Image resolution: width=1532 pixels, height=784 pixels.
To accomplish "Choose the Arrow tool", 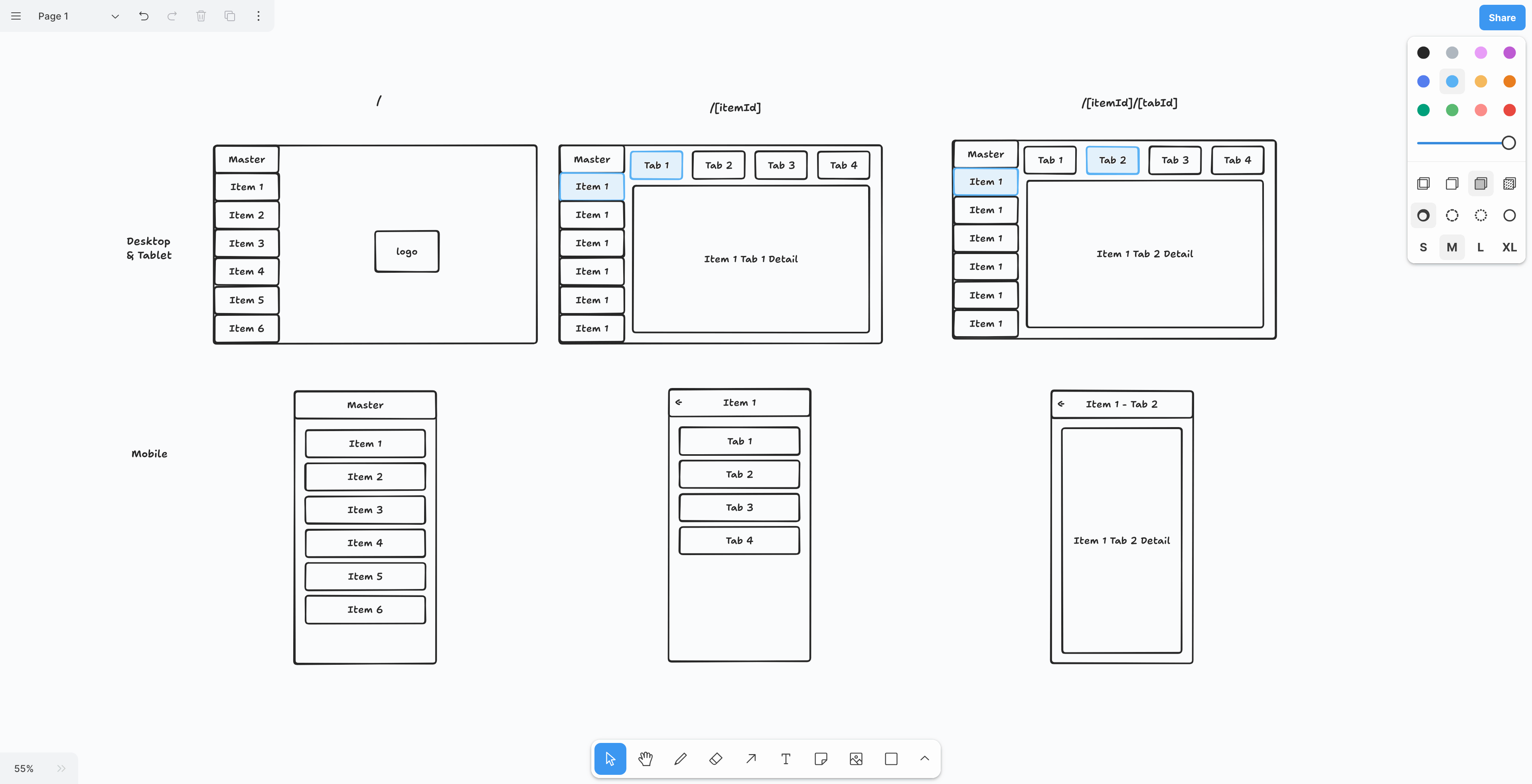I will (750, 758).
